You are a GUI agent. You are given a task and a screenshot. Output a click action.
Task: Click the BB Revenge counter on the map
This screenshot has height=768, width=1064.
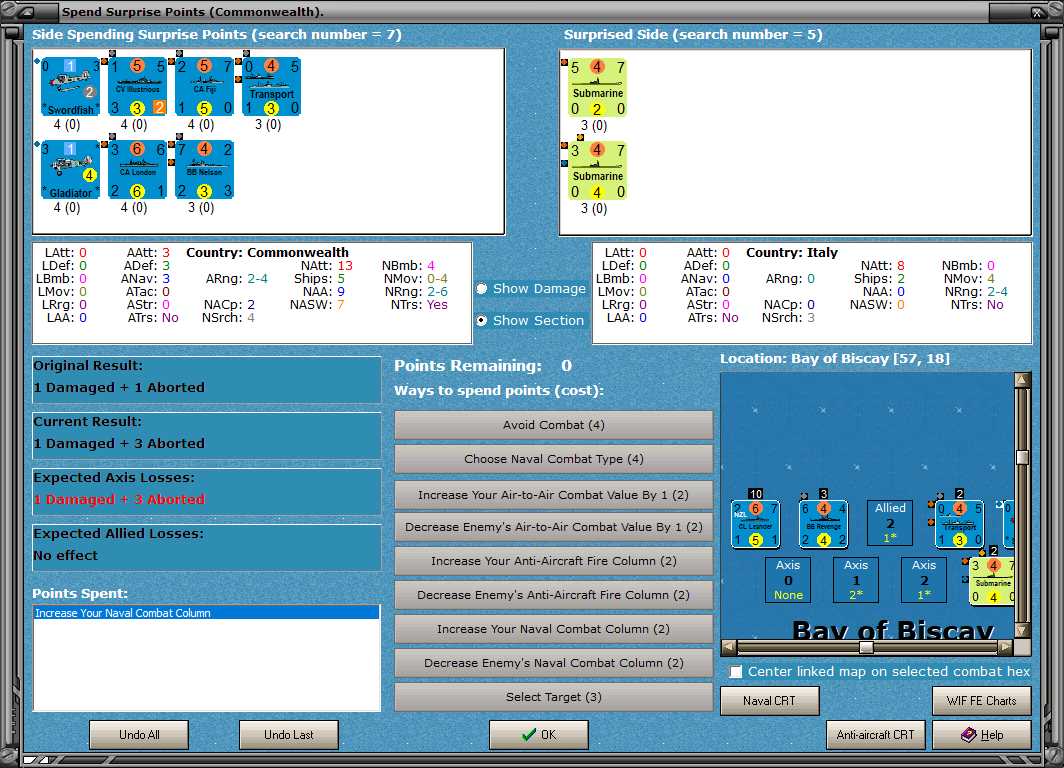click(x=823, y=524)
